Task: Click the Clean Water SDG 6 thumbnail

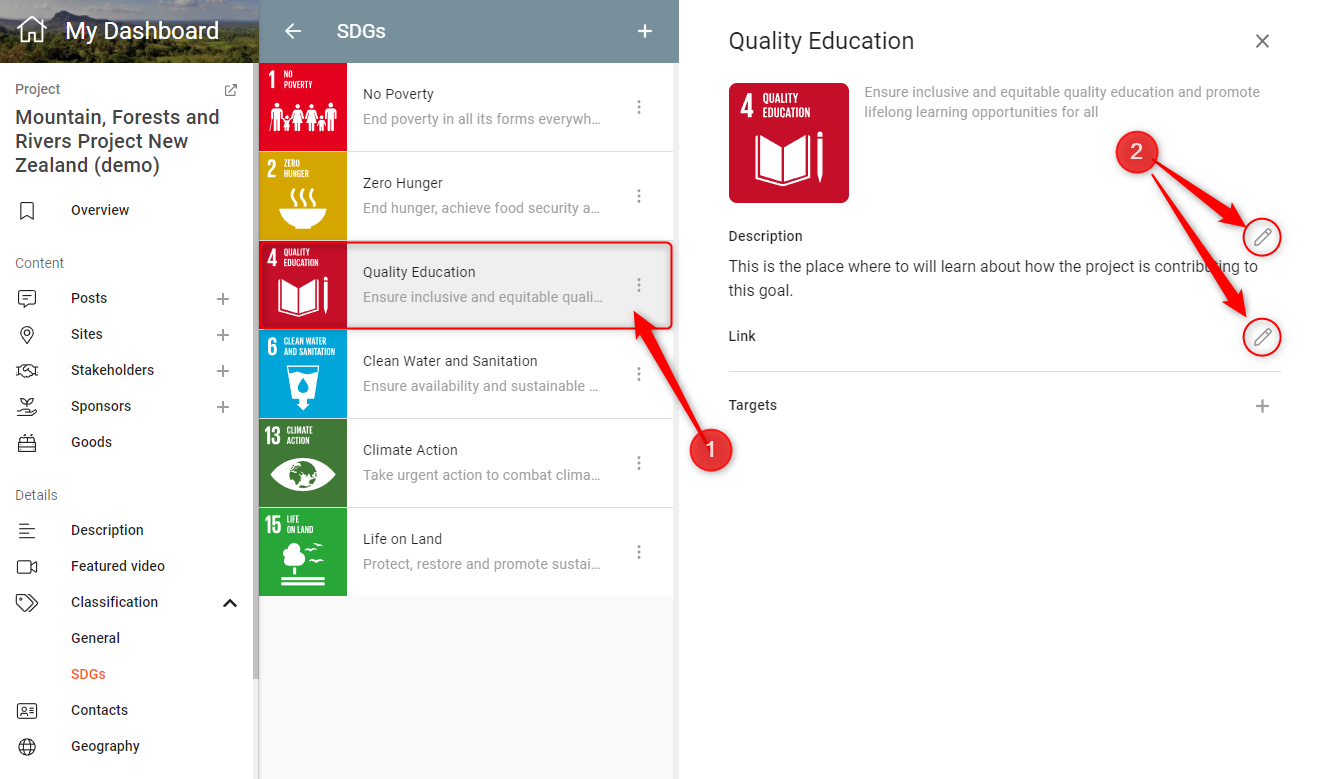Action: pos(303,374)
